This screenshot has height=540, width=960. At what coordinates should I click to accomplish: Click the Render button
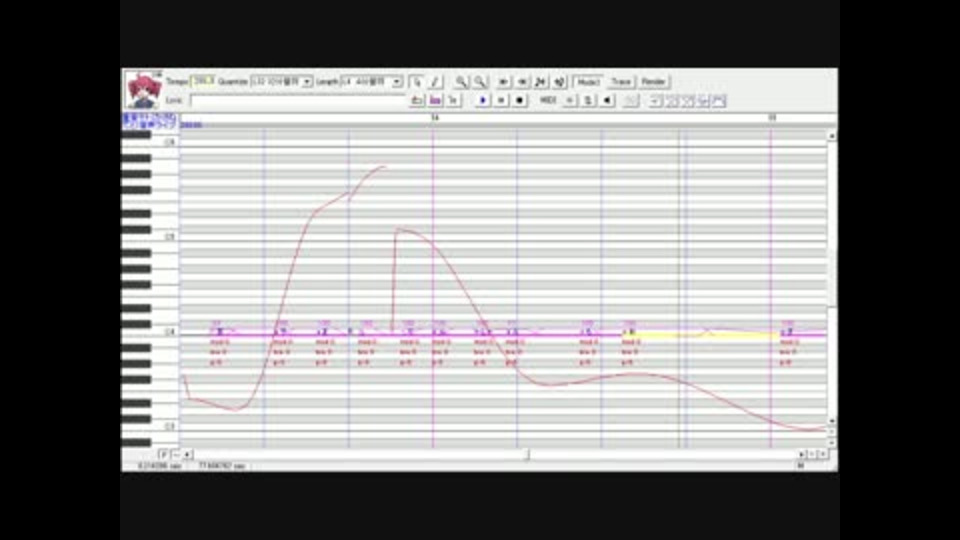(653, 81)
